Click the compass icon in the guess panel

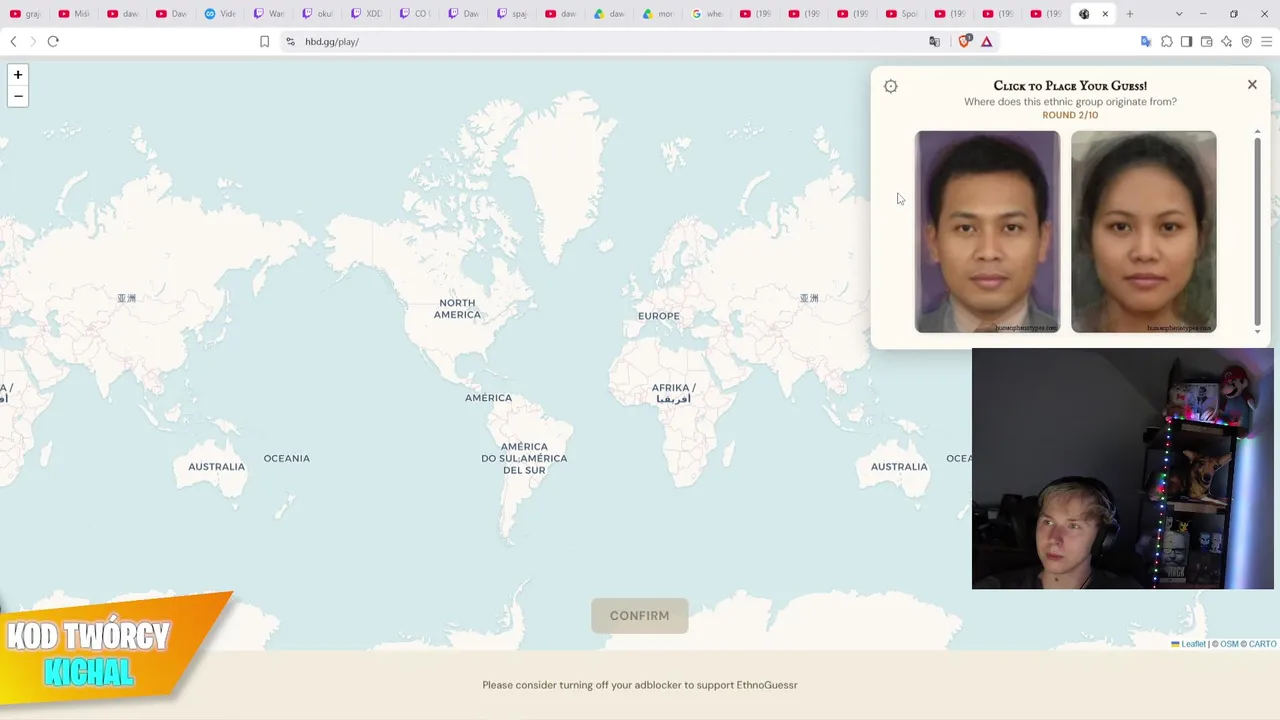[x=891, y=86]
